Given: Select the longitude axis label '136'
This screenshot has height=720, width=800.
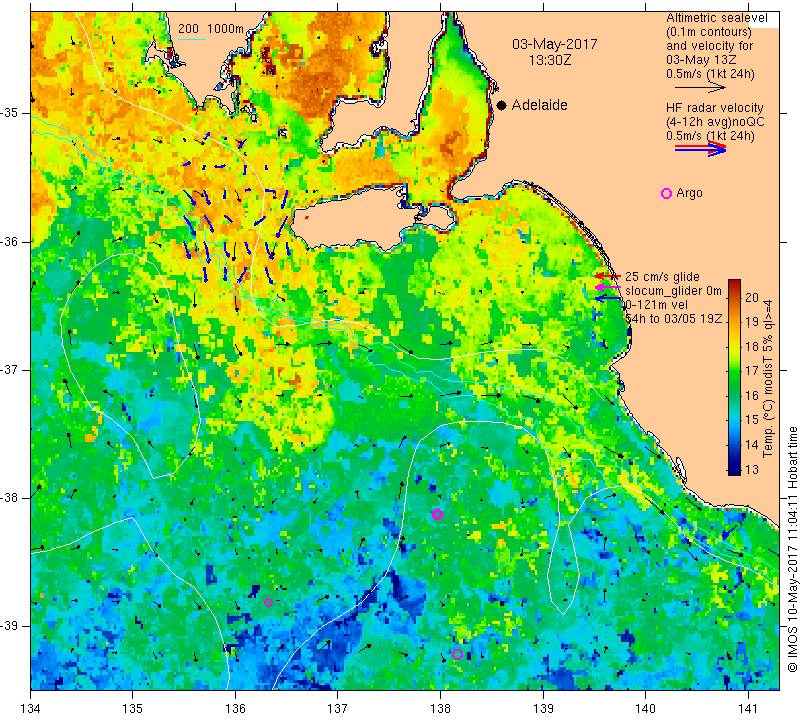Looking at the screenshot, I should coord(235,709).
